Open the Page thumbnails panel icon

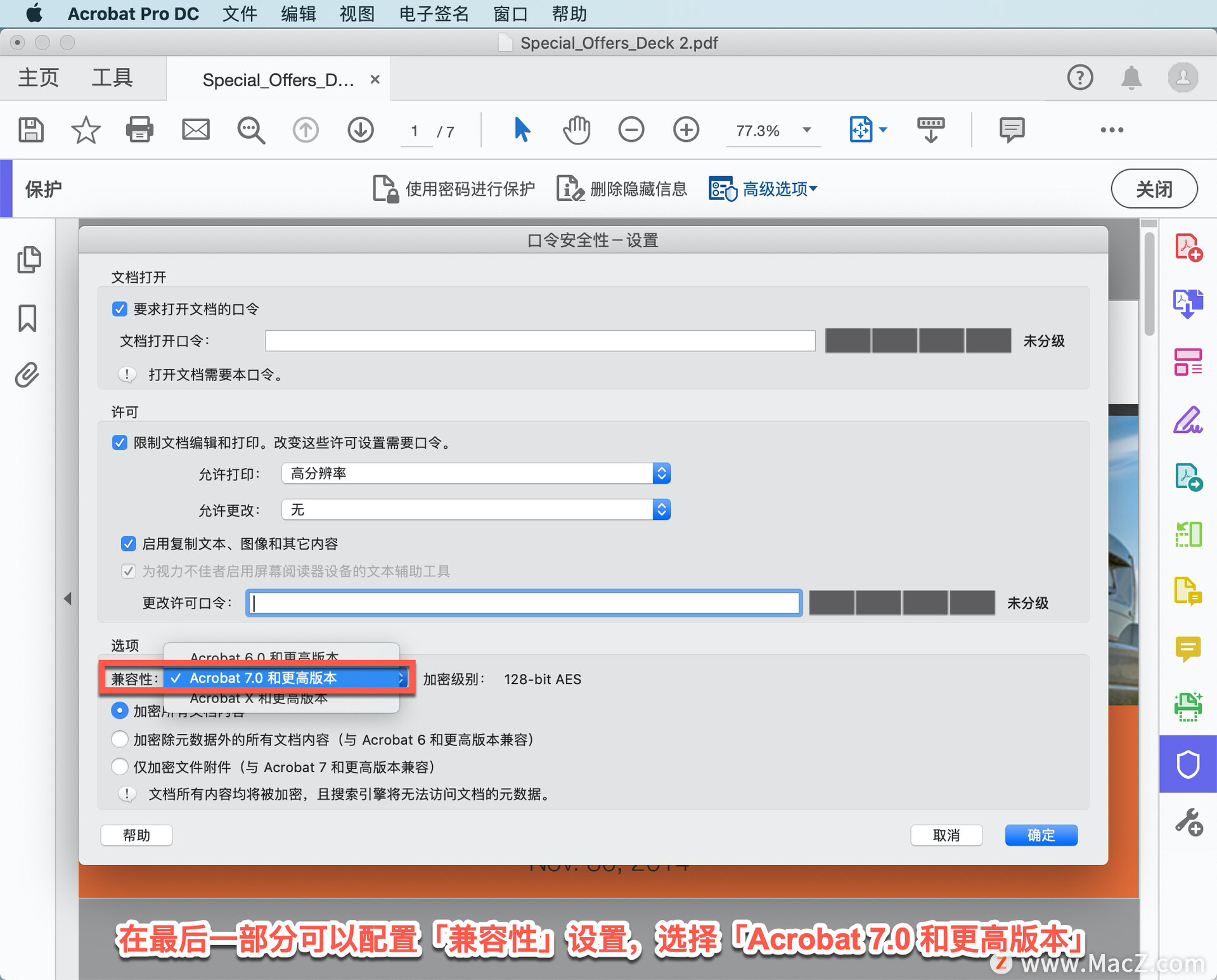(29, 259)
